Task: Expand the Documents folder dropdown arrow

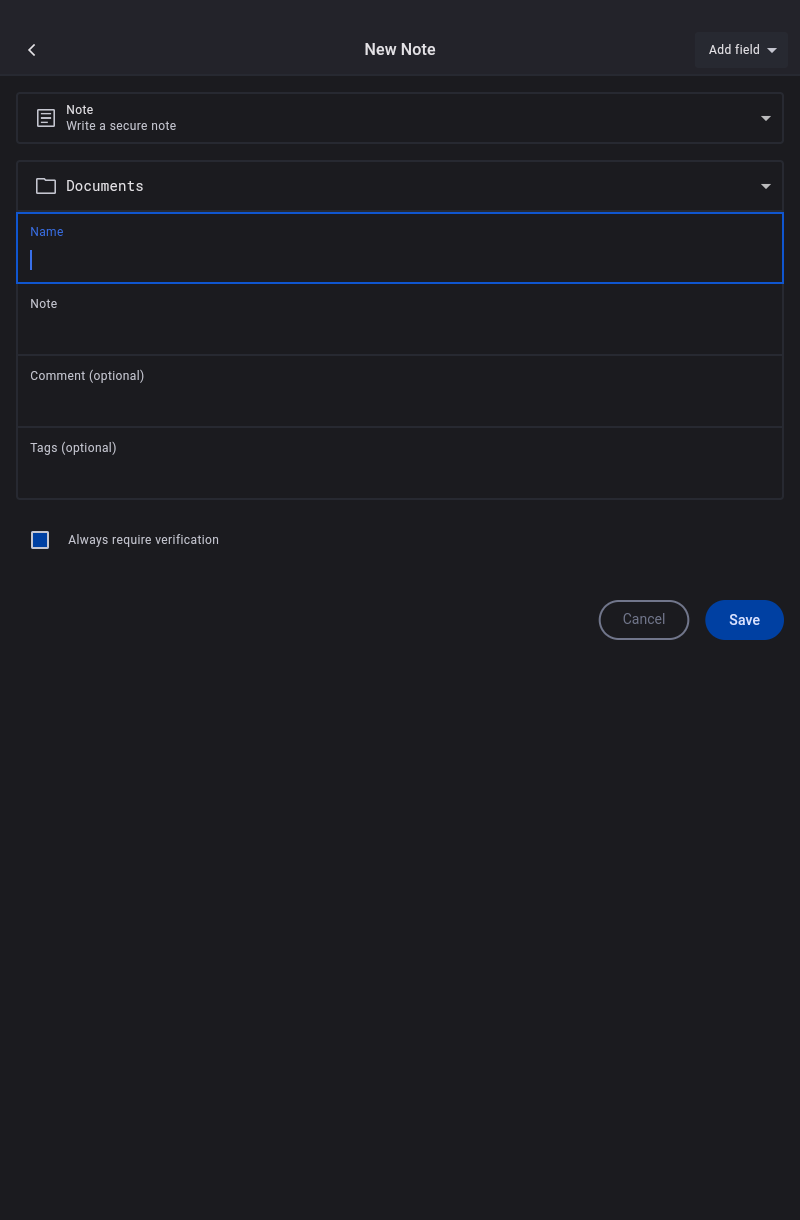Action: pos(766,186)
